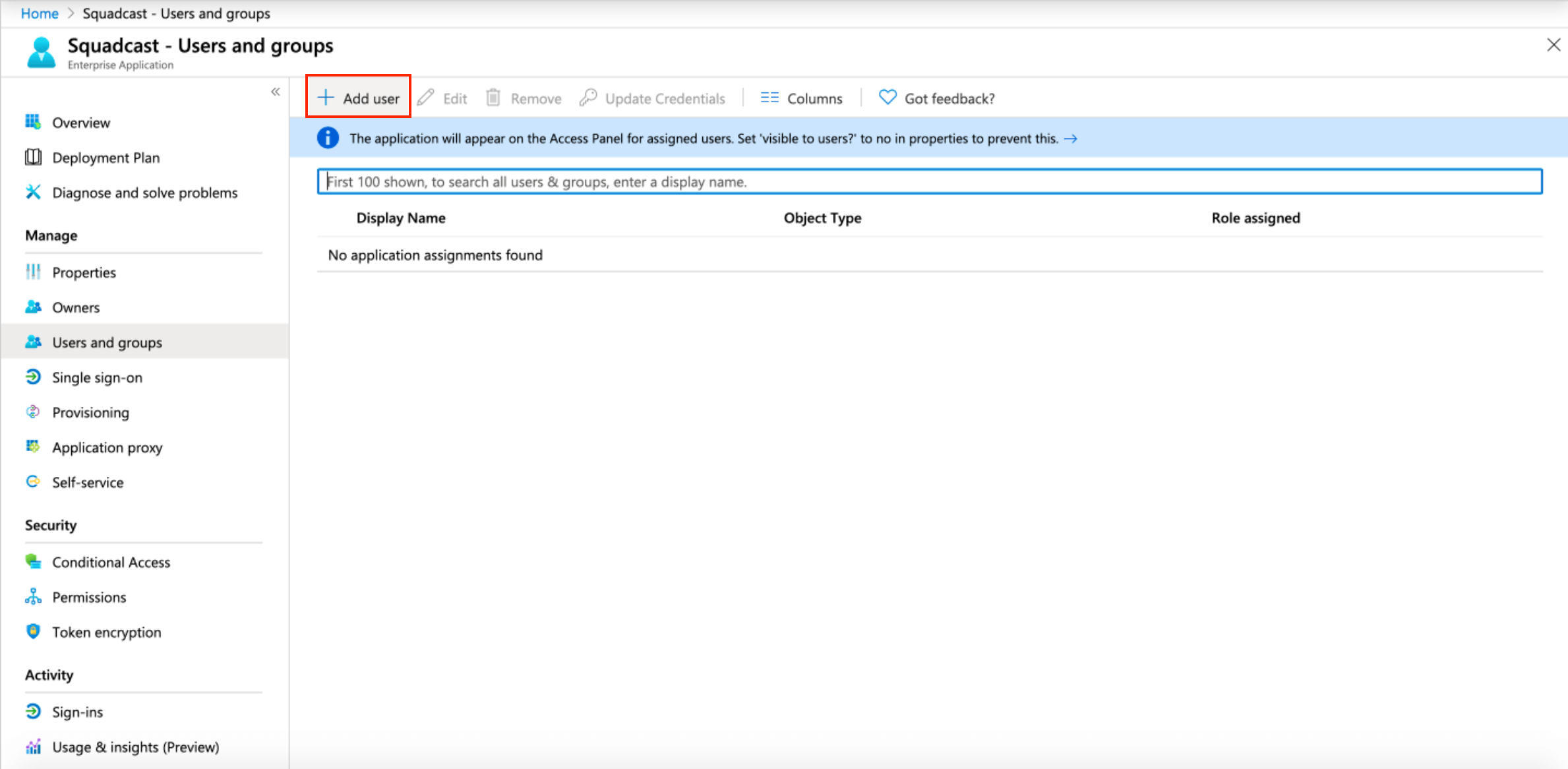The width and height of the screenshot is (1568, 769).
Task: Click the Got feedback heart icon
Action: [x=888, y=98]
